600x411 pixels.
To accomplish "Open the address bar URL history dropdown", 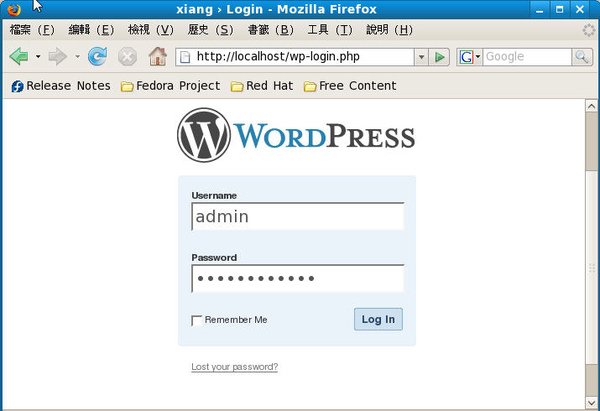I will (421, 57).
